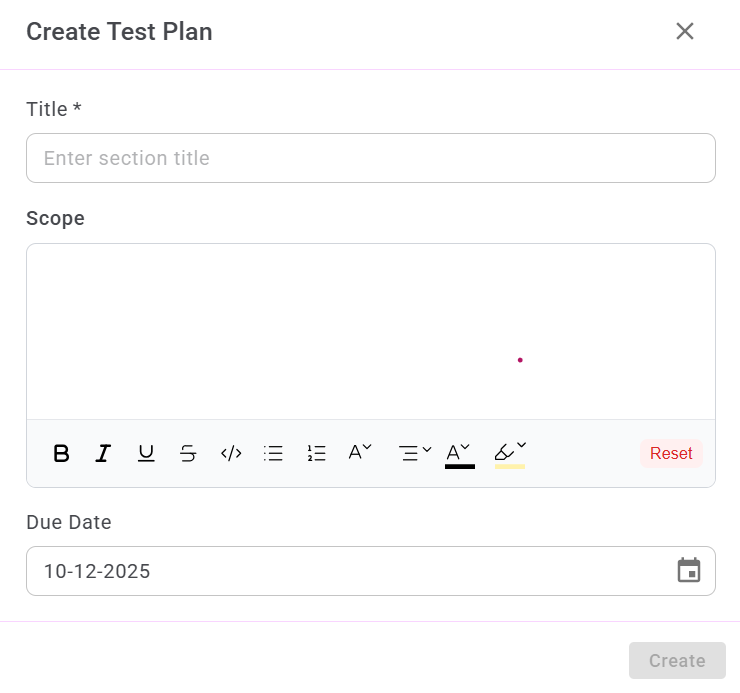
Task: Close the Create Test Plan dialog
Action: tap(685, 31)
